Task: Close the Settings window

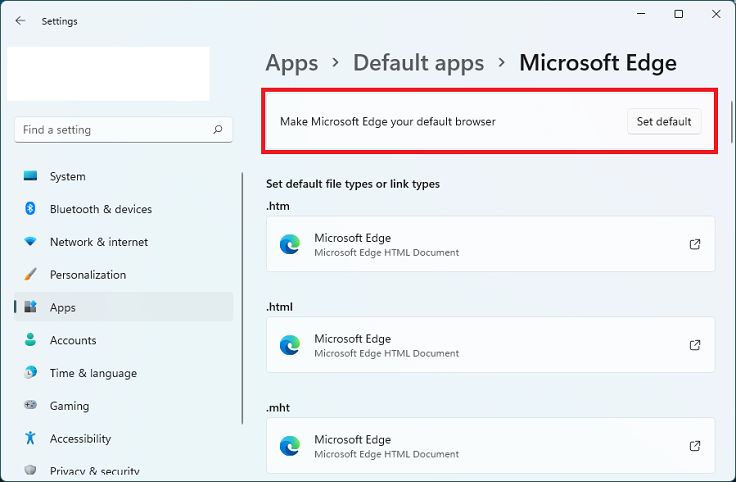Action: click(x=716, y=14)
